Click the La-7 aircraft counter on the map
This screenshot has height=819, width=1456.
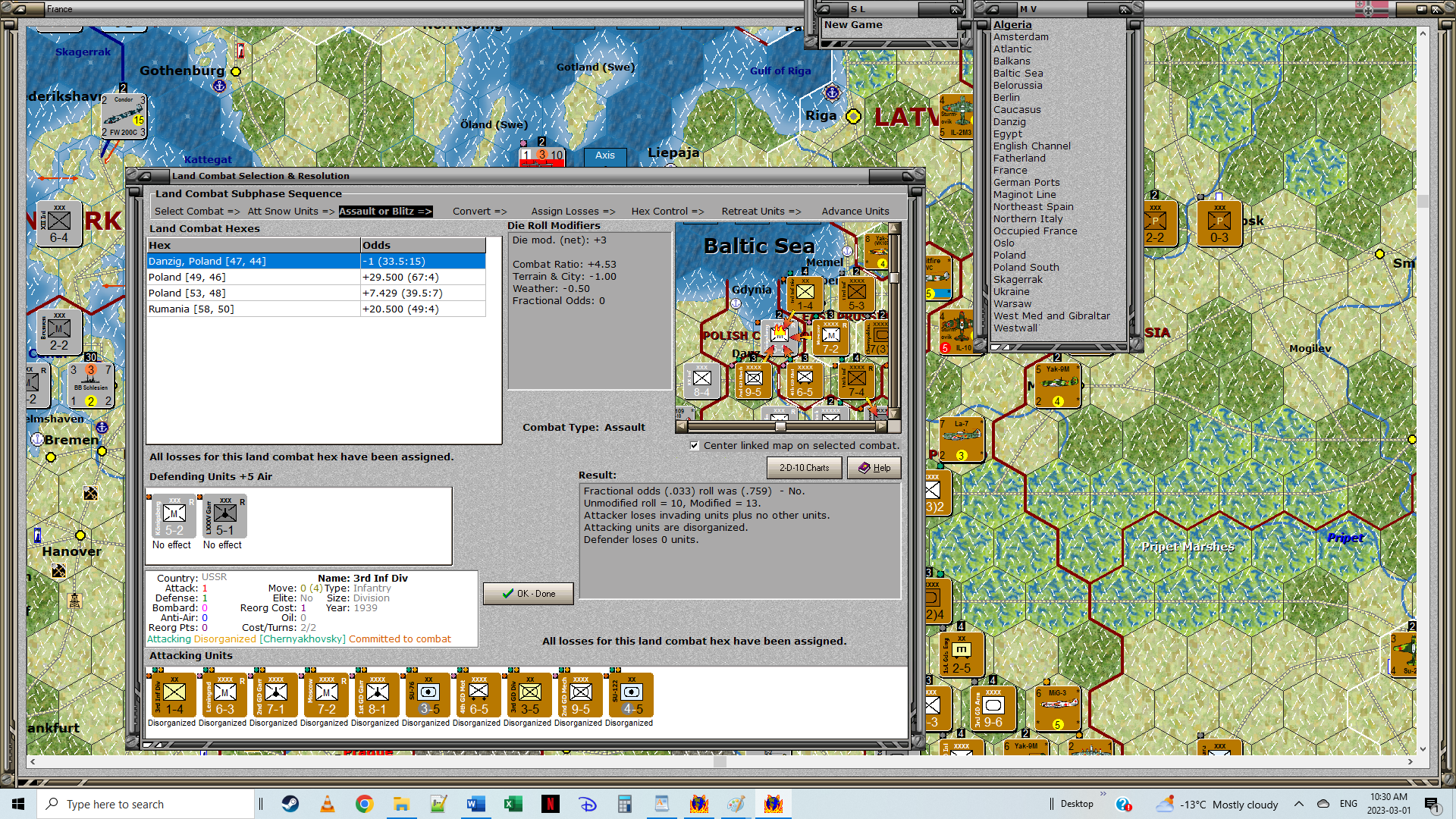(x=962, y=441)
